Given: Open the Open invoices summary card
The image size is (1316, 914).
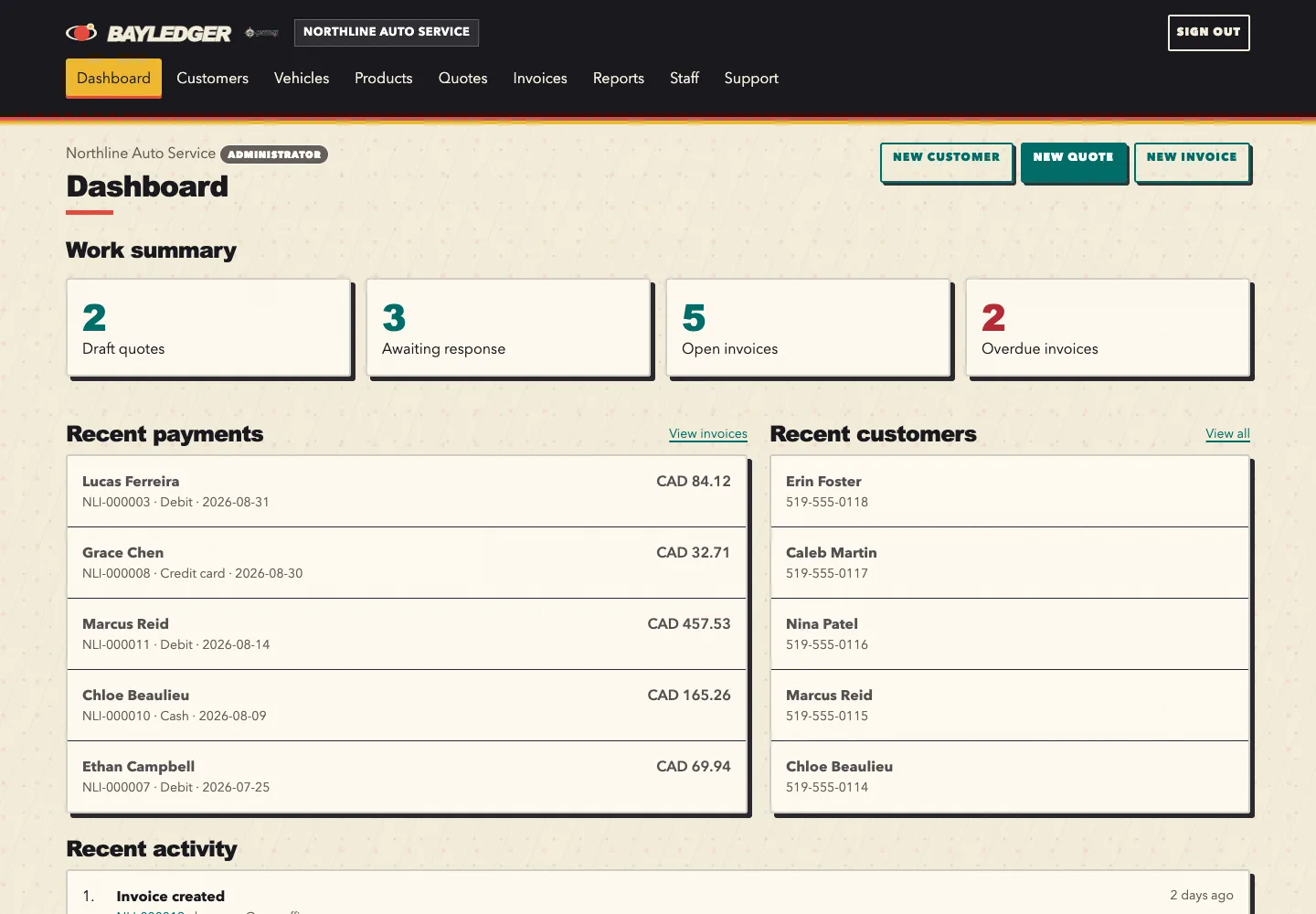Looking at the screenshot, I should coord(808,327).
